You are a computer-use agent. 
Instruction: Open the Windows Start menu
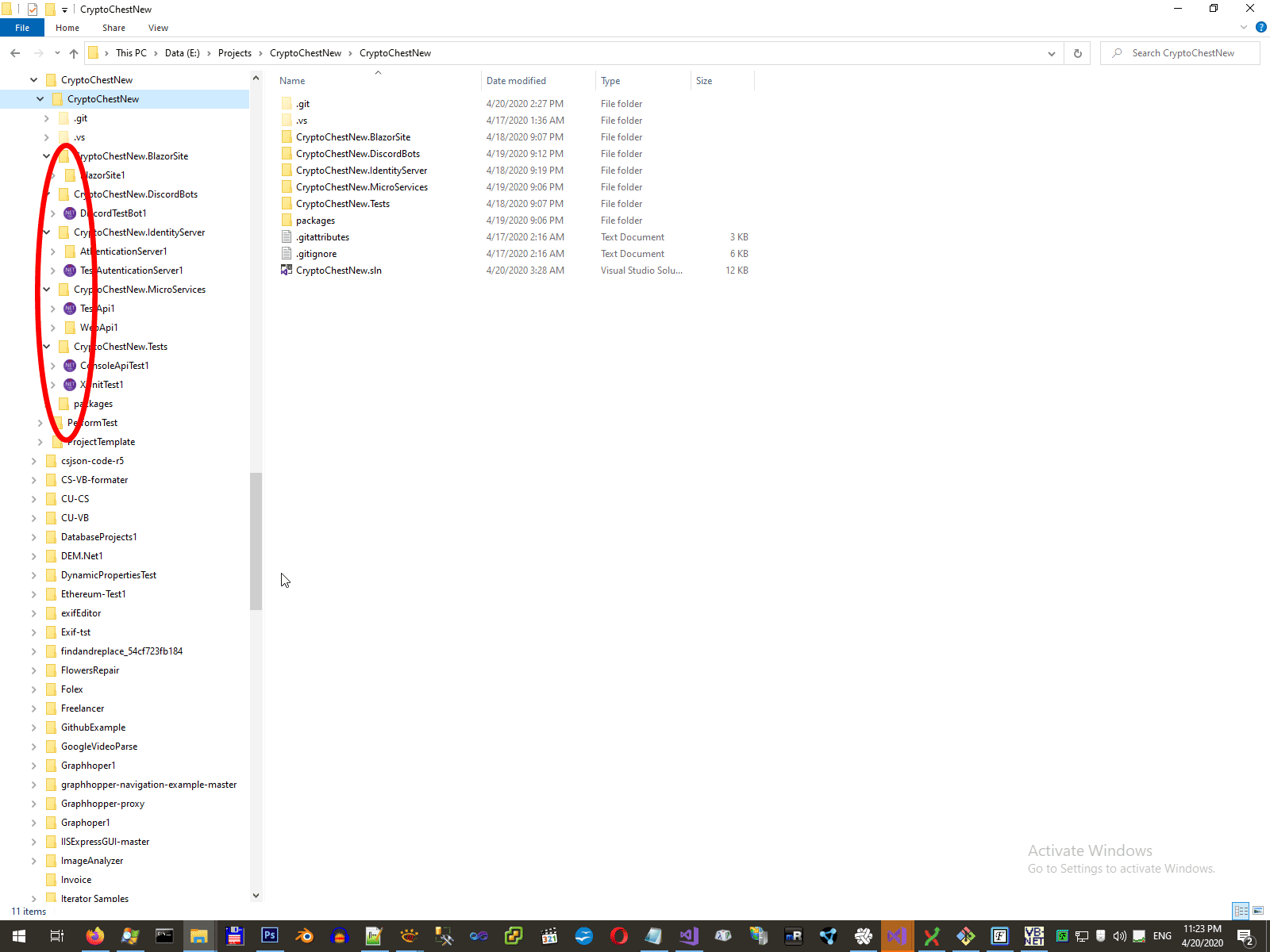click(x=19, y=936)
